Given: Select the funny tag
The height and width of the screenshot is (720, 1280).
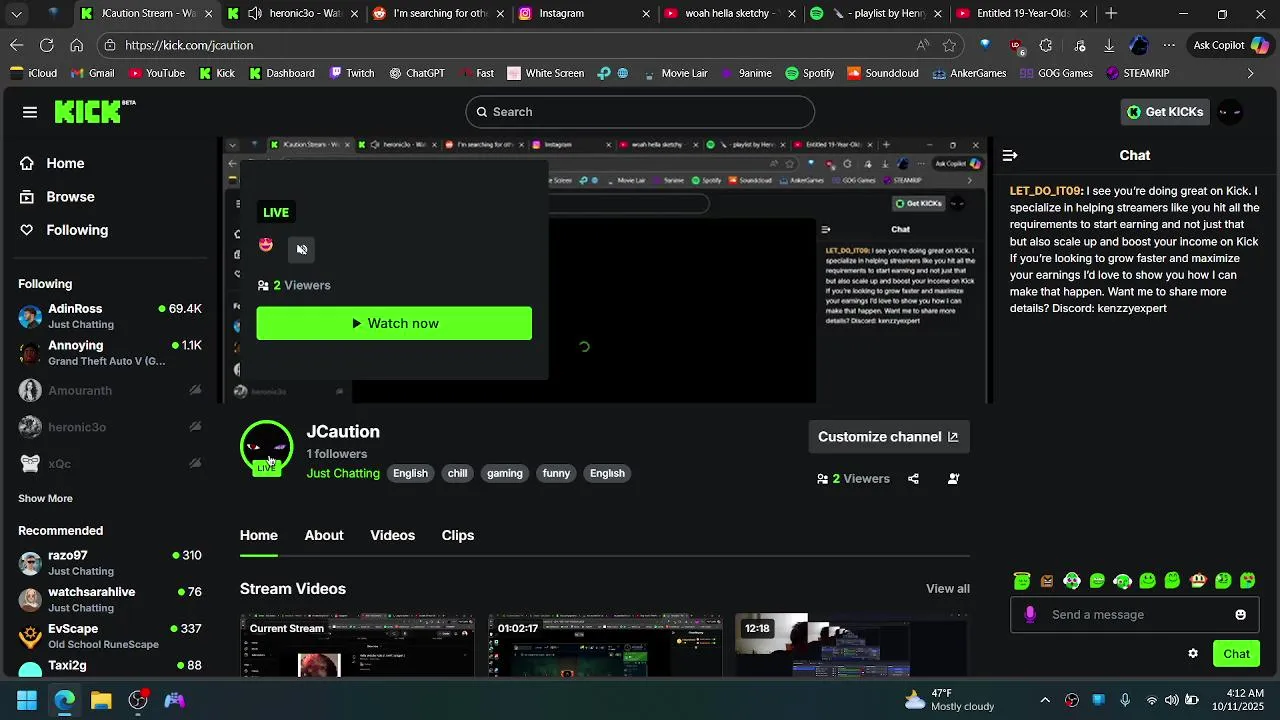Looking at the screenshot, I should pyautogui.click(x=556, y=473).
